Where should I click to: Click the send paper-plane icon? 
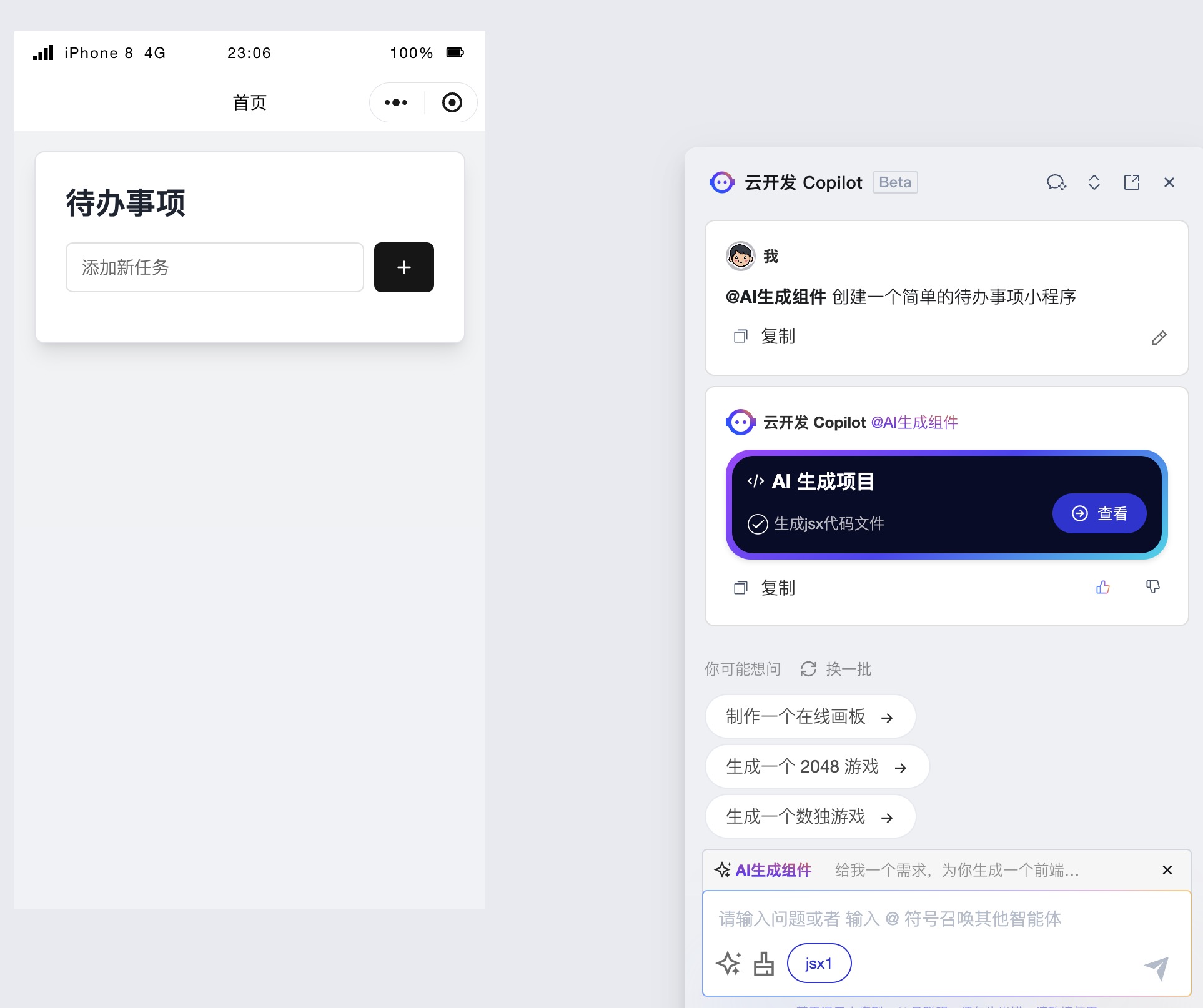pyautogui.click(x=1156, y=967)
